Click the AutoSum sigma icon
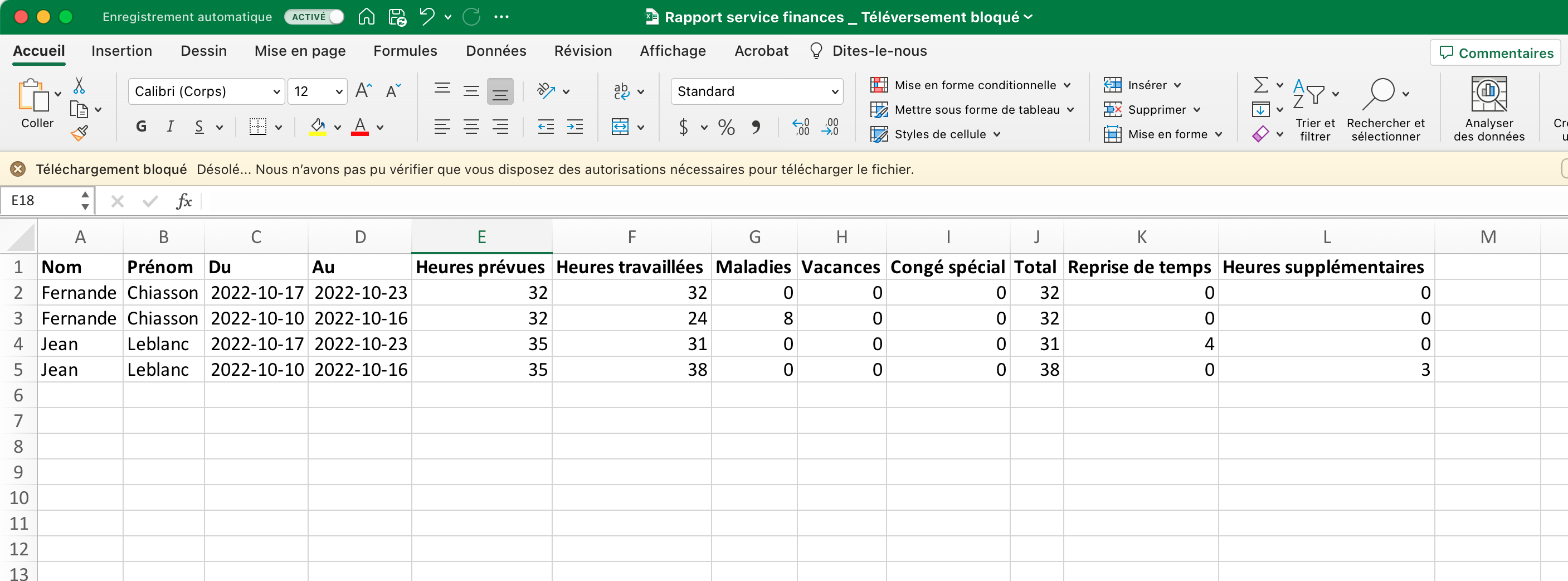 [1260, 85]
